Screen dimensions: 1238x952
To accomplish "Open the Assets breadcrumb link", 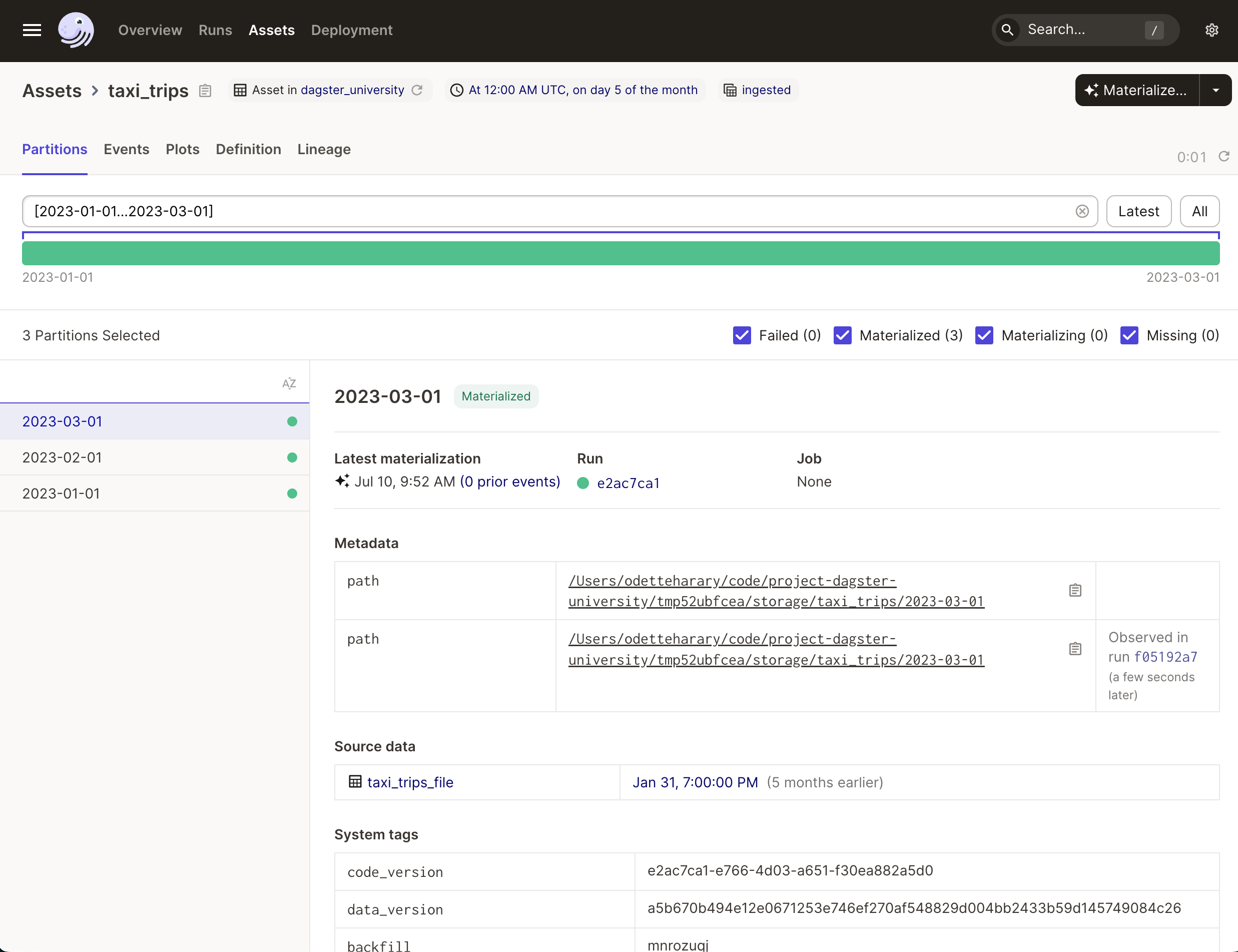I will (x=52, y=91).
